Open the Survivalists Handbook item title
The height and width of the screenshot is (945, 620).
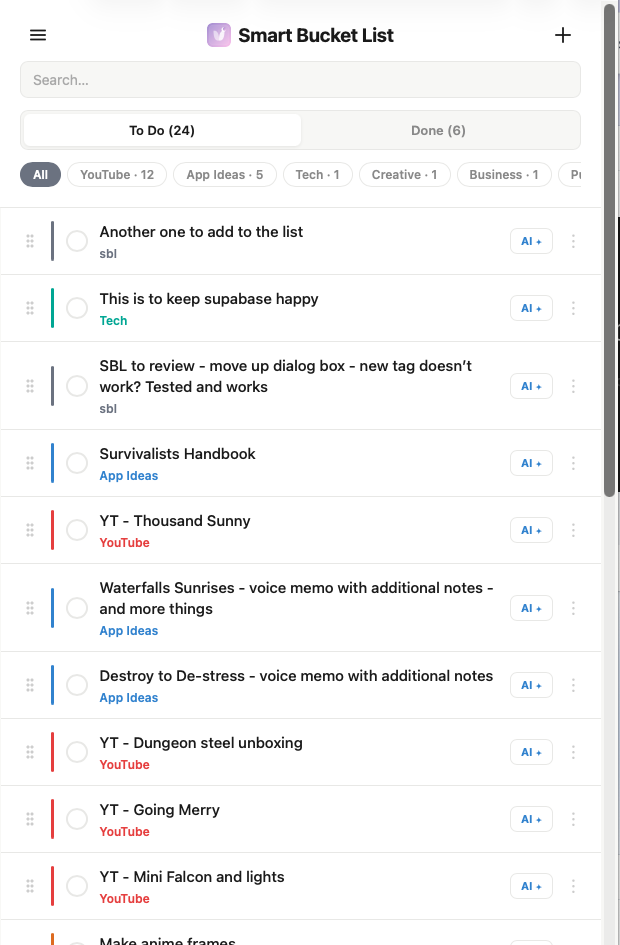click(177, 454)
